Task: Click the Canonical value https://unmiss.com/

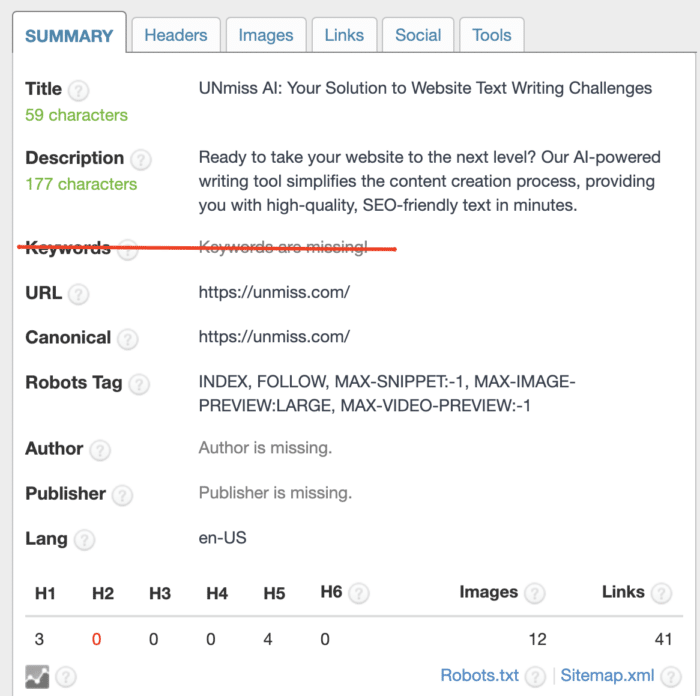Action: pyautogui.click(x=274, y=337)
